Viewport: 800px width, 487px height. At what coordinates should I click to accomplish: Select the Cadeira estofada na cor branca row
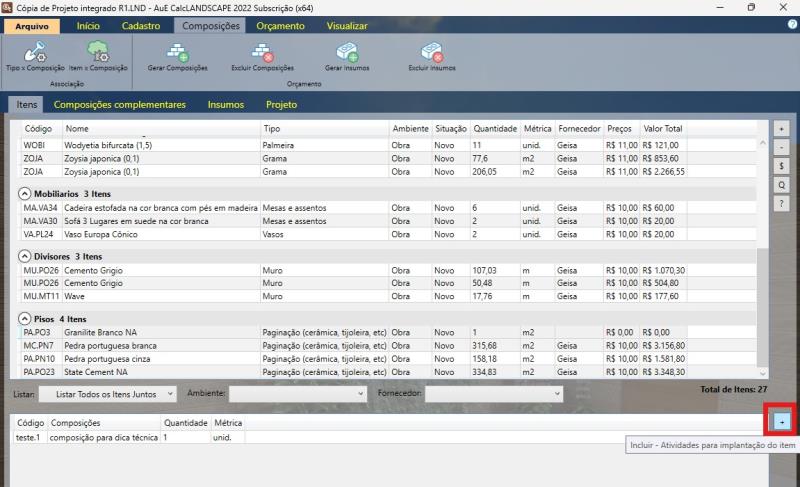[x=388, y=208]
